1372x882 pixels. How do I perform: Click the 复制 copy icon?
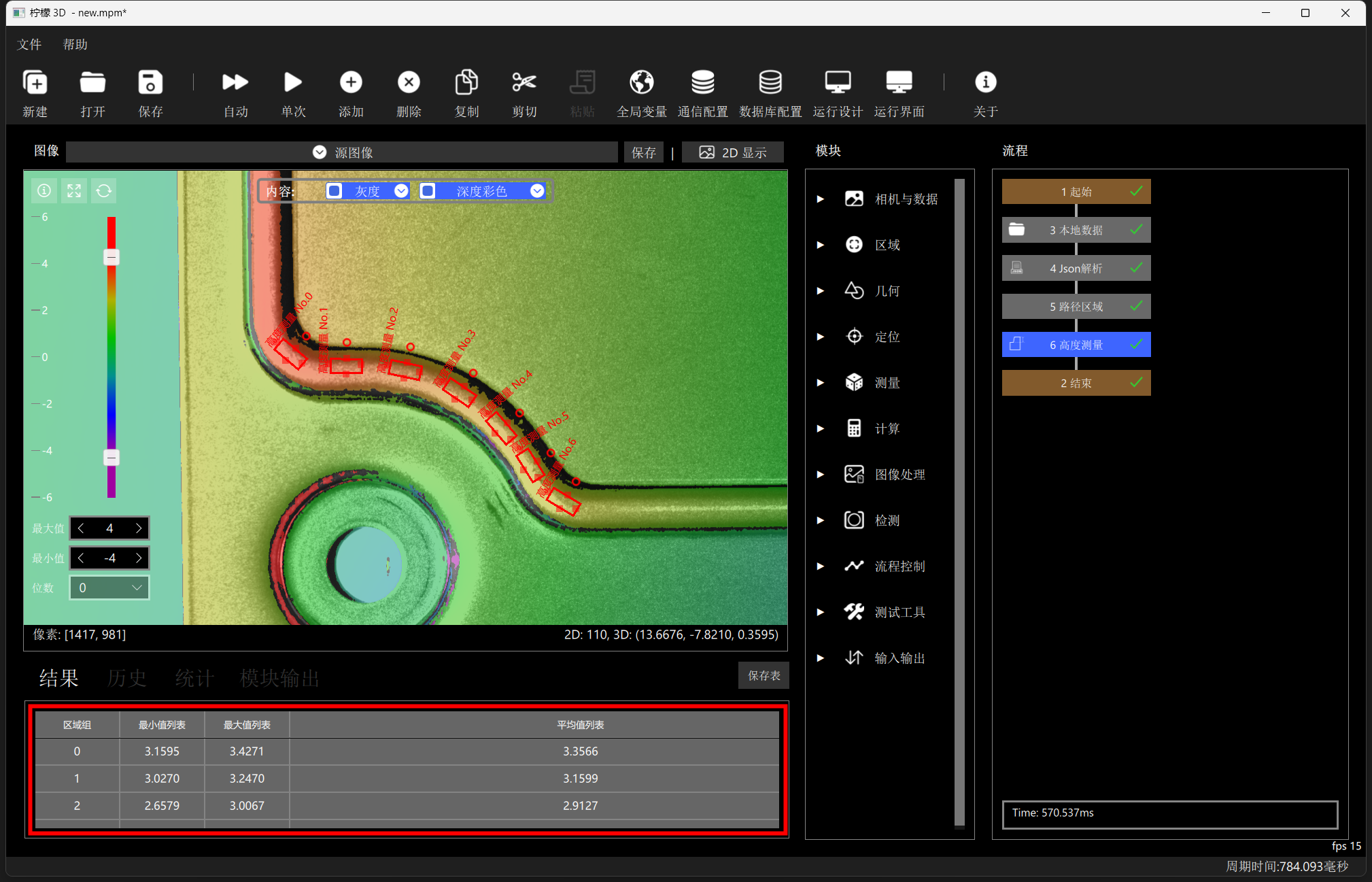pyautogui.click(x=466, y=82)
